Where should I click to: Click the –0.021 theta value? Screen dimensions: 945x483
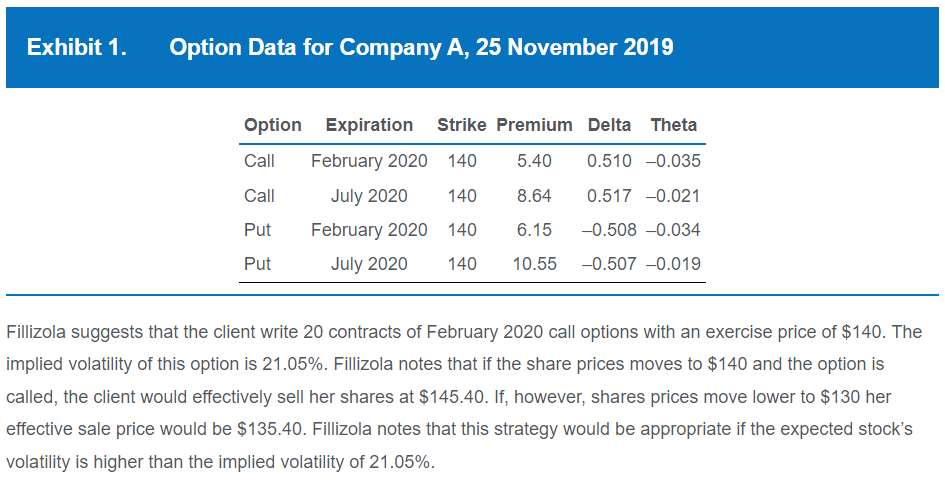(x=674, y=195)
